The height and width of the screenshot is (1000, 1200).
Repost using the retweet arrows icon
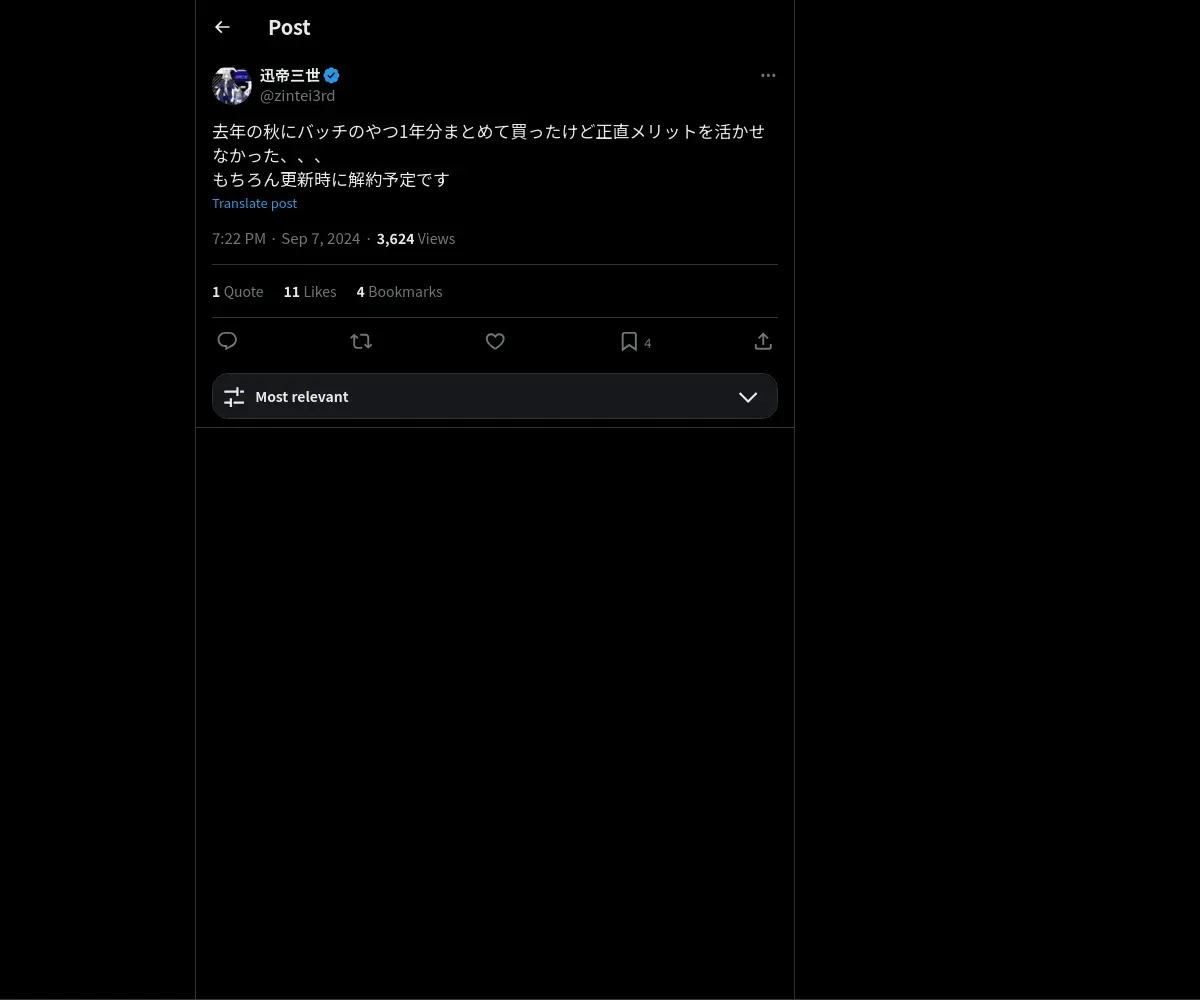(x=361, y=341)
